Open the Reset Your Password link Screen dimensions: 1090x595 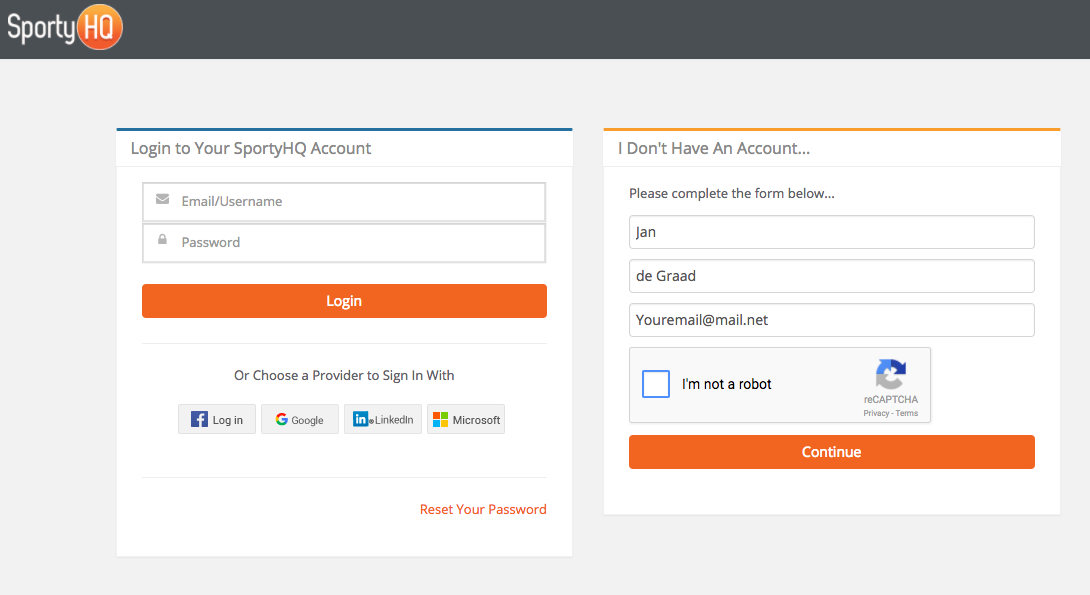[483, 510]
